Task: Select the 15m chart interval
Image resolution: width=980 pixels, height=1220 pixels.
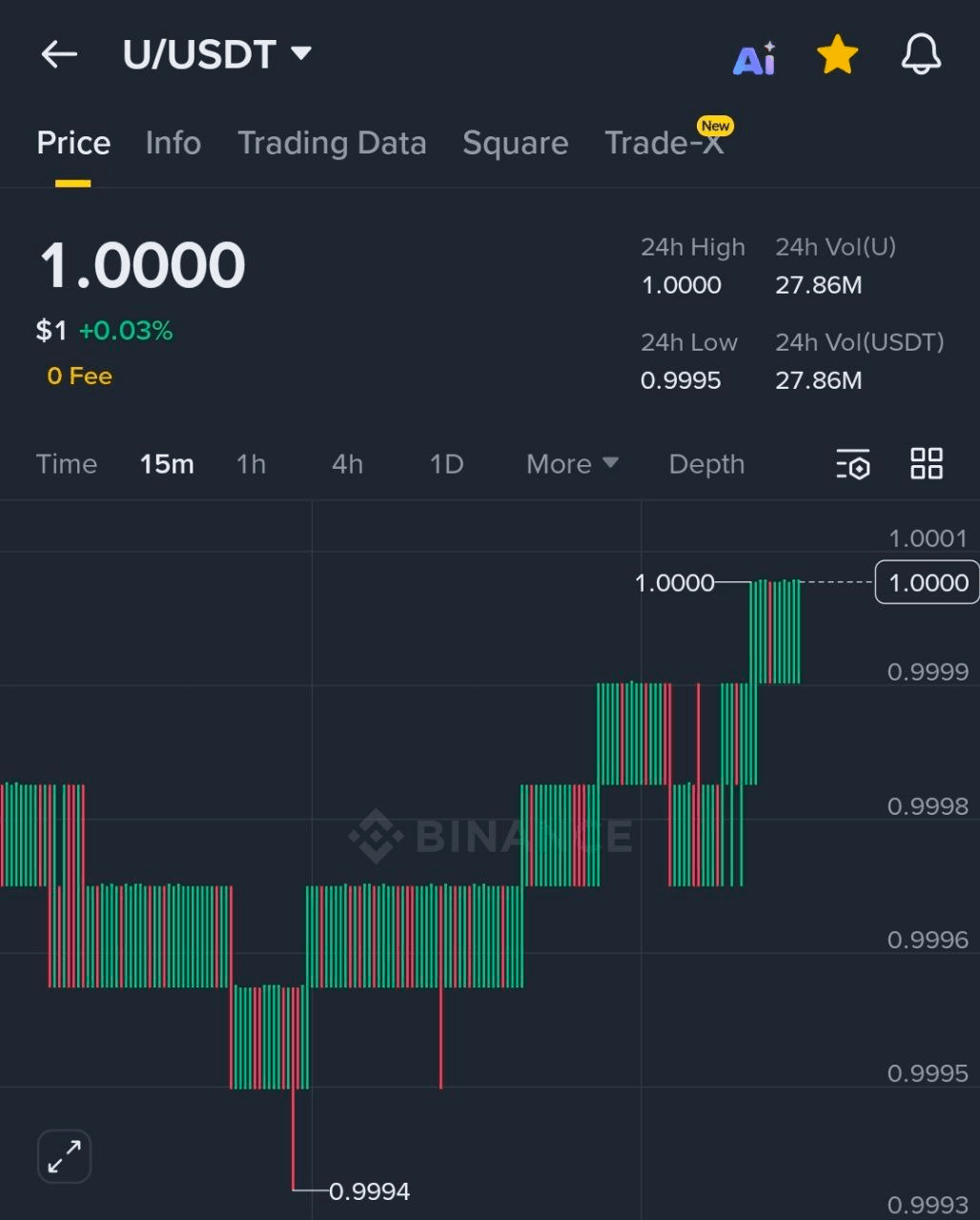Action: pos(167,464)
